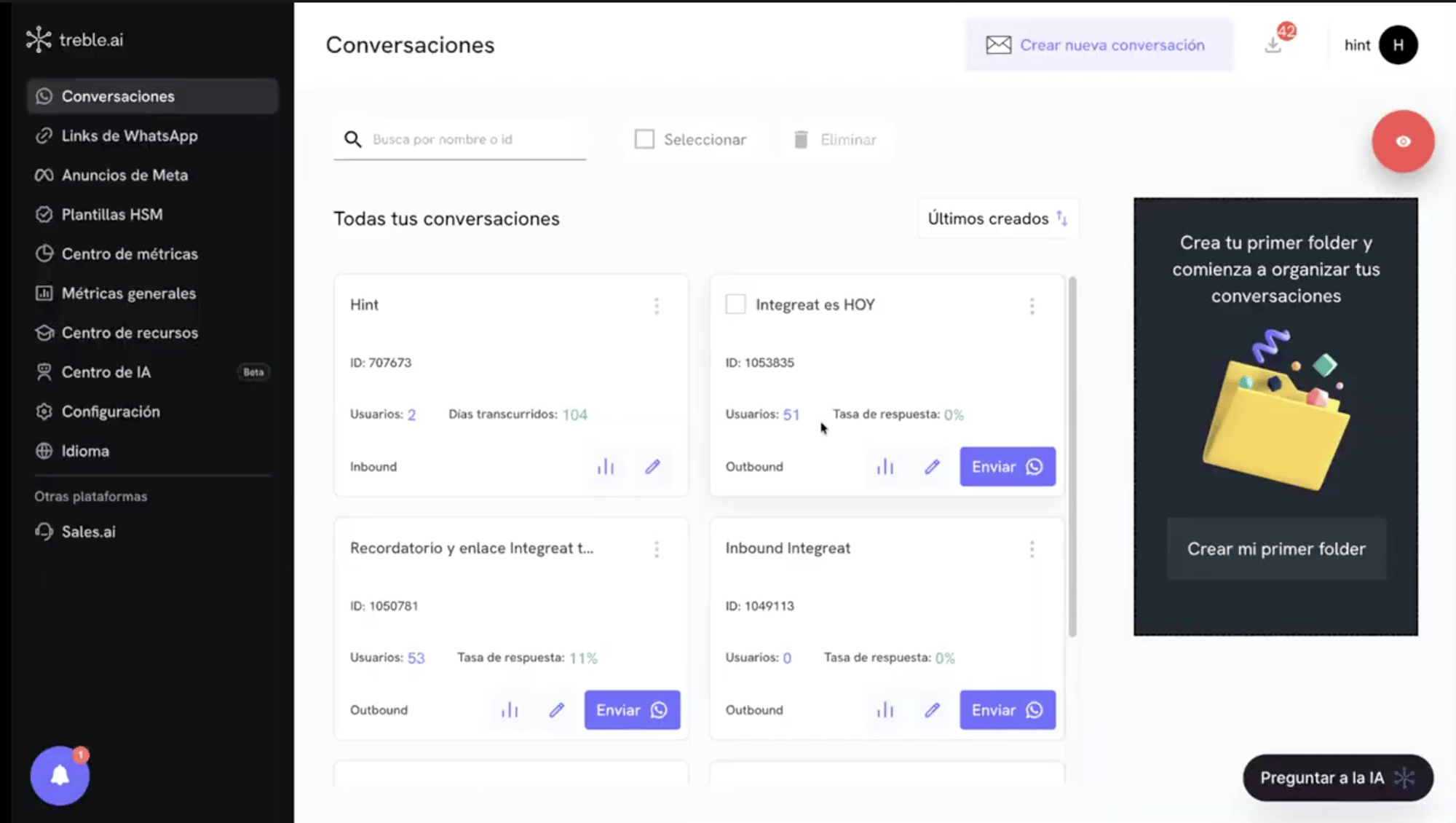Image resolution: width=1456 pixels, height=823 pixels.
Task: Check the Integreat es HOY card checkbox
Action: point(735,304)
